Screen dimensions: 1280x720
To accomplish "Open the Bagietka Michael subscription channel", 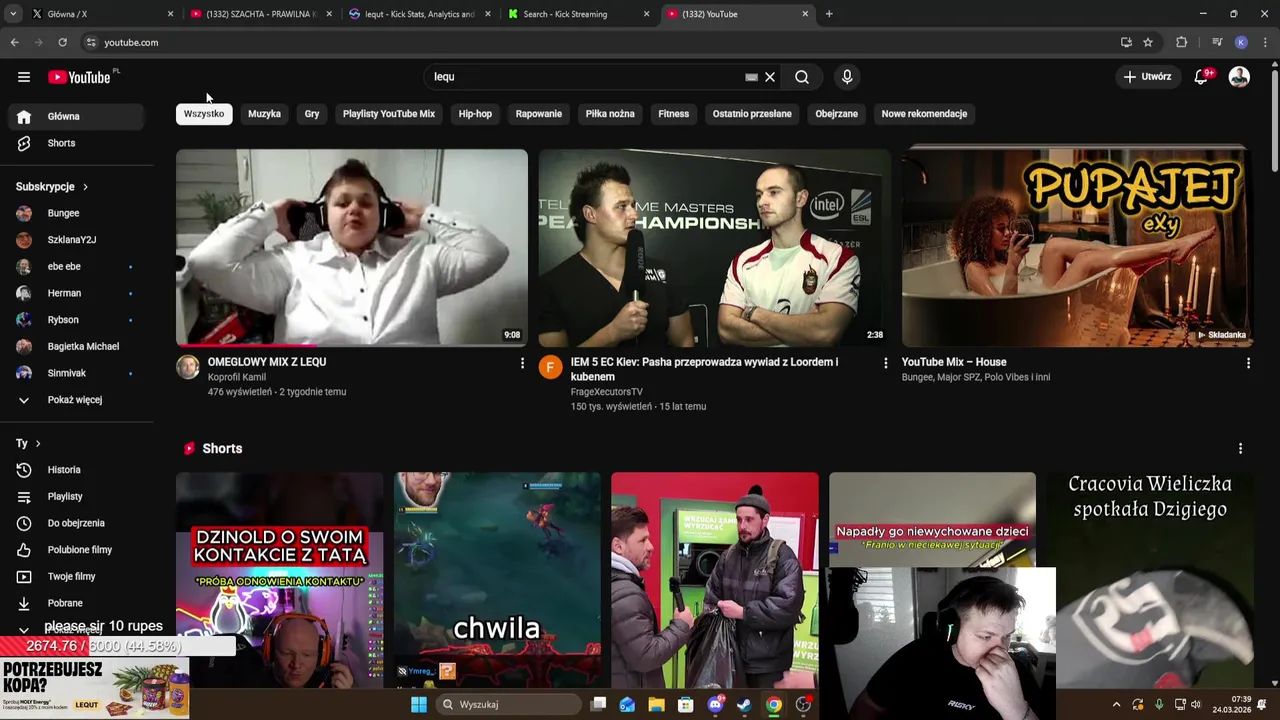I will (x=76, y=346).
